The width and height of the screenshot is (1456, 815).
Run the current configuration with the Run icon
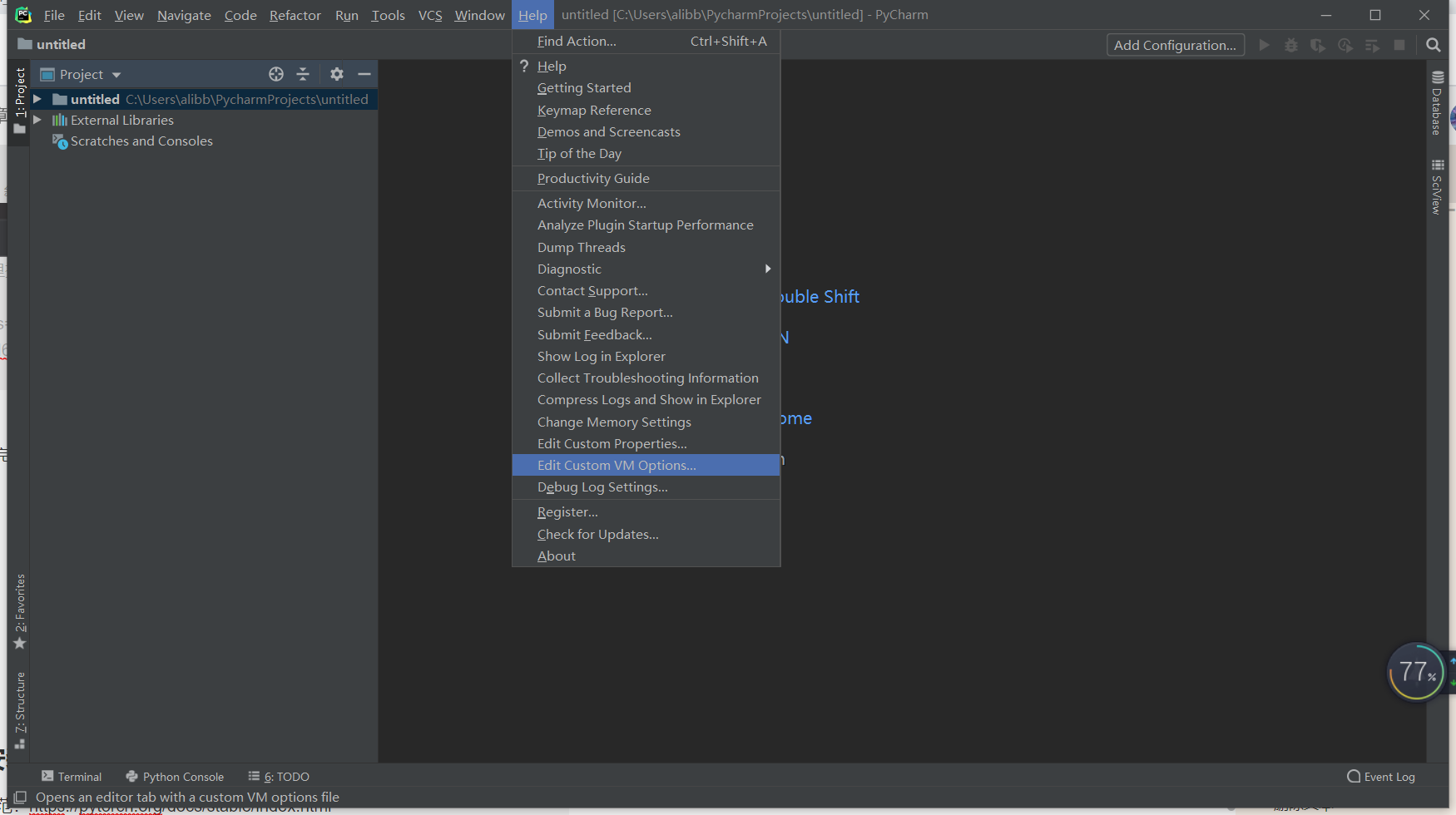[1264, 45]
